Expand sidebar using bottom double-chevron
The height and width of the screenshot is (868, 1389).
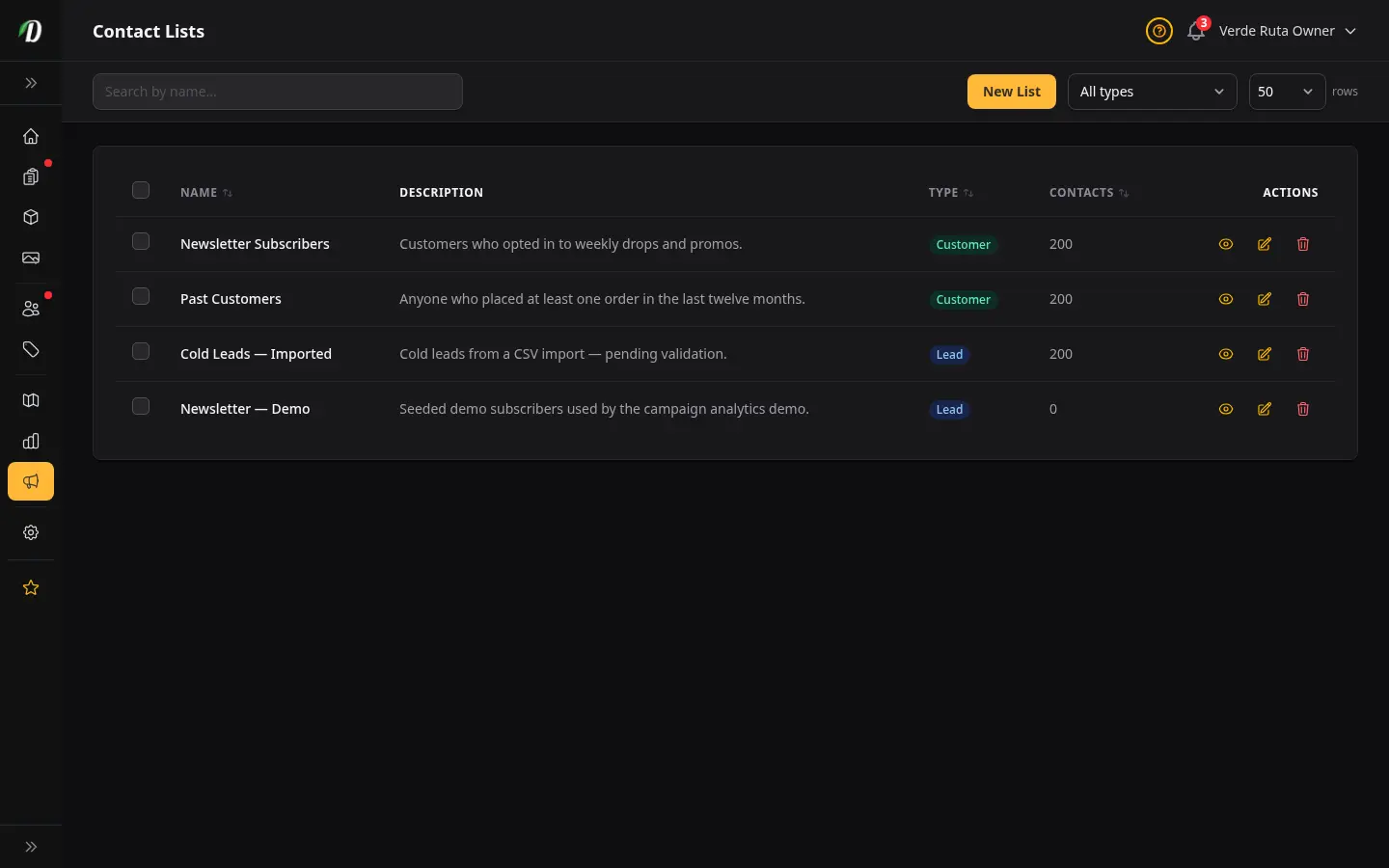pos(31,847)
